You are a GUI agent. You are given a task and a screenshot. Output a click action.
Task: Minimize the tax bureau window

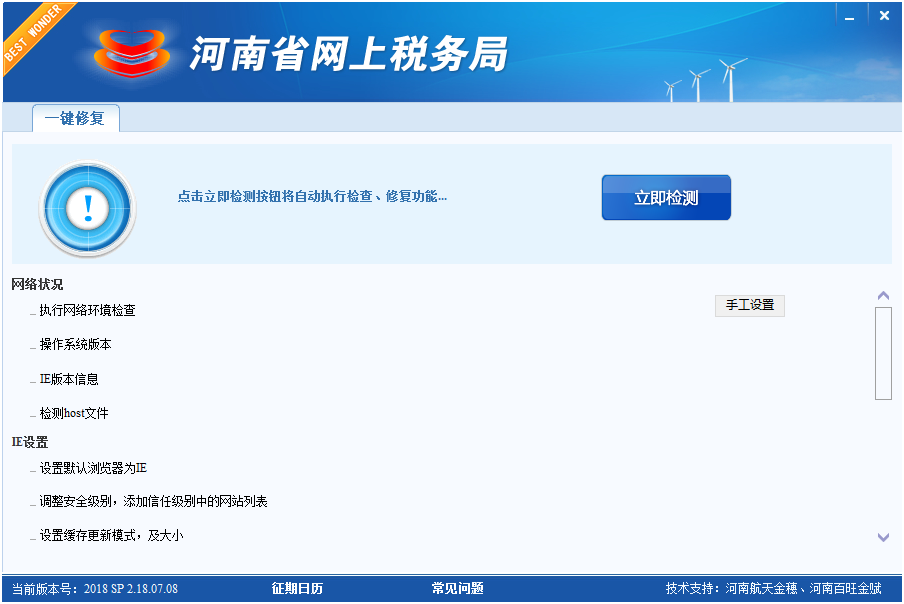click(848, 15)
